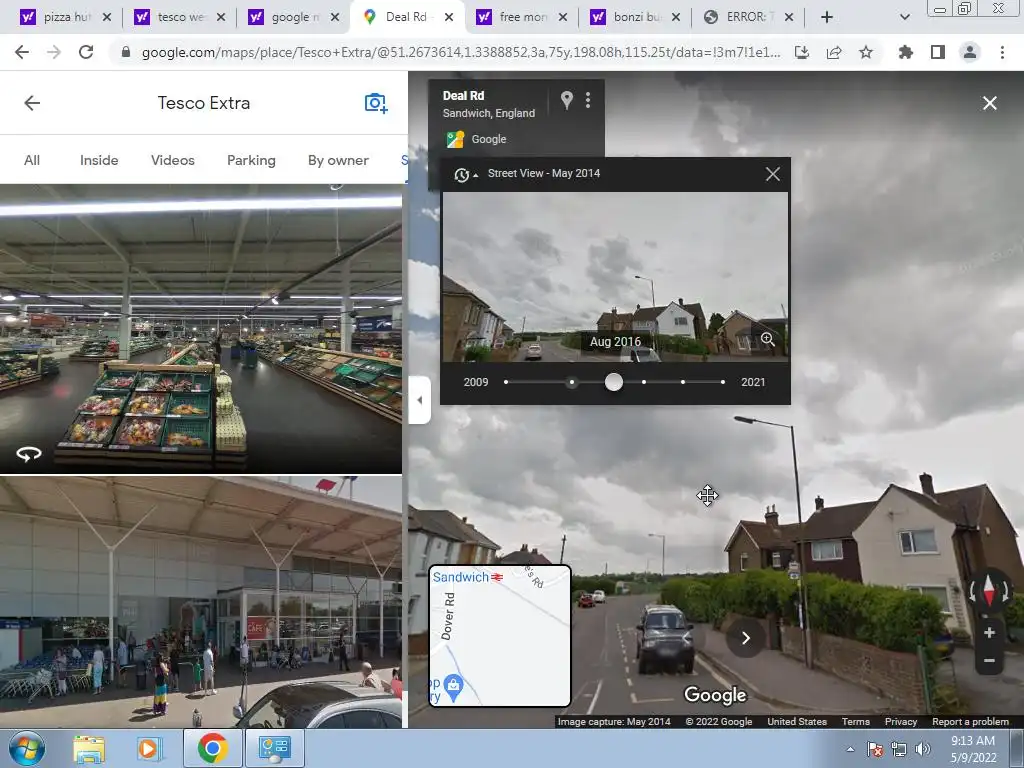Move forward with street arrow chevron
This screenshot has height=768, width=1024.
coord(746,638)
